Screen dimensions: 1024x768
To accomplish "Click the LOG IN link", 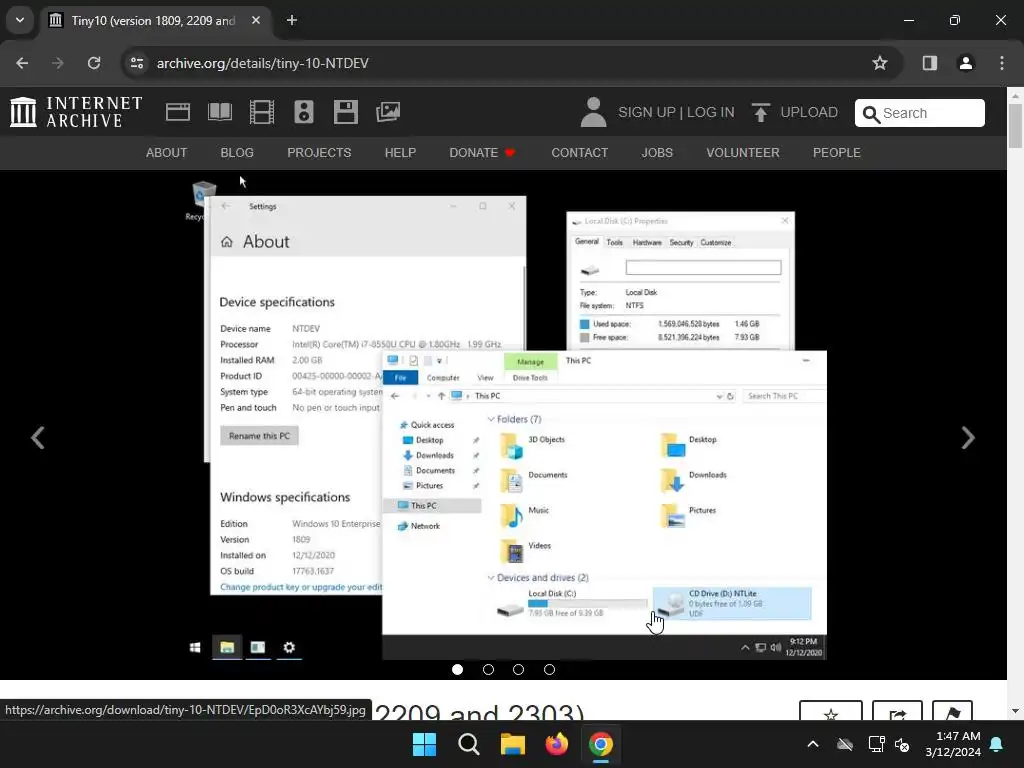I will pyautogui.click(x=711, y=112).
